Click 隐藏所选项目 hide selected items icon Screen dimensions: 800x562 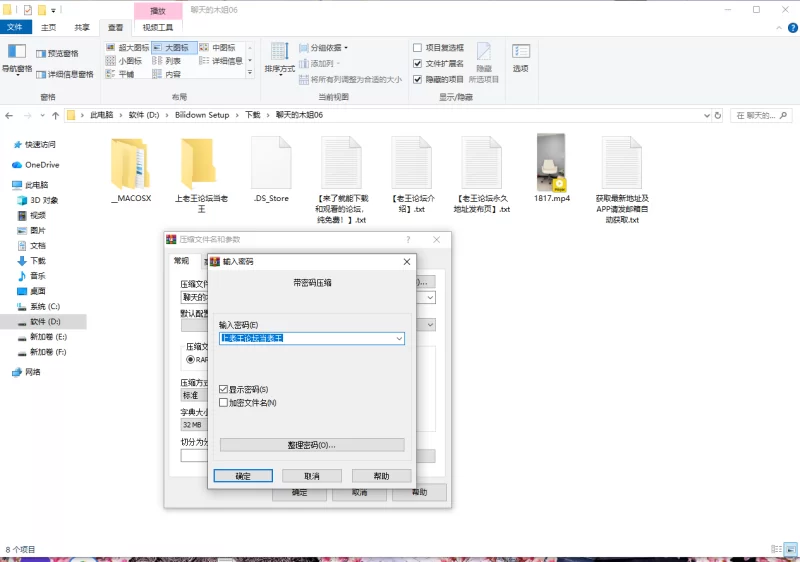[x=484, y=63]
